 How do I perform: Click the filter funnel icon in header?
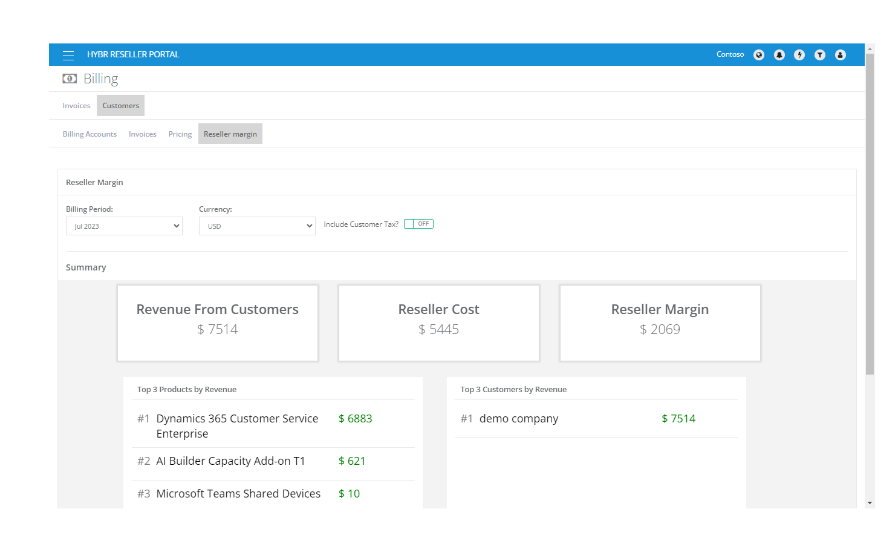click(820, 55)
